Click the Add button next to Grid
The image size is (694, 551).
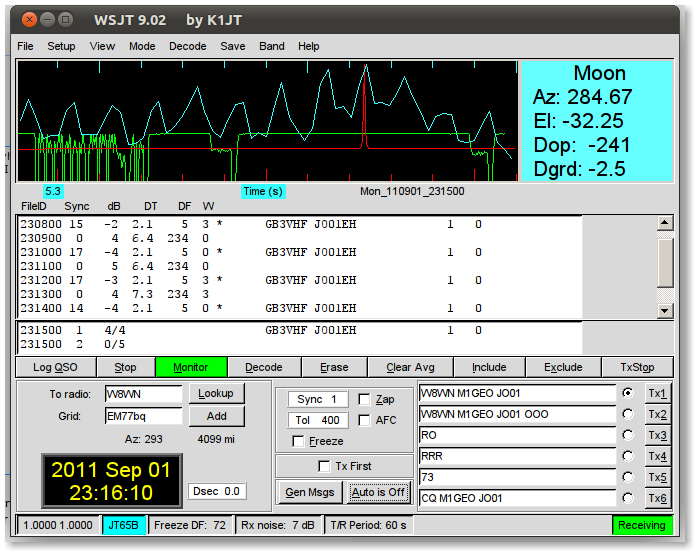pos(216,416)
